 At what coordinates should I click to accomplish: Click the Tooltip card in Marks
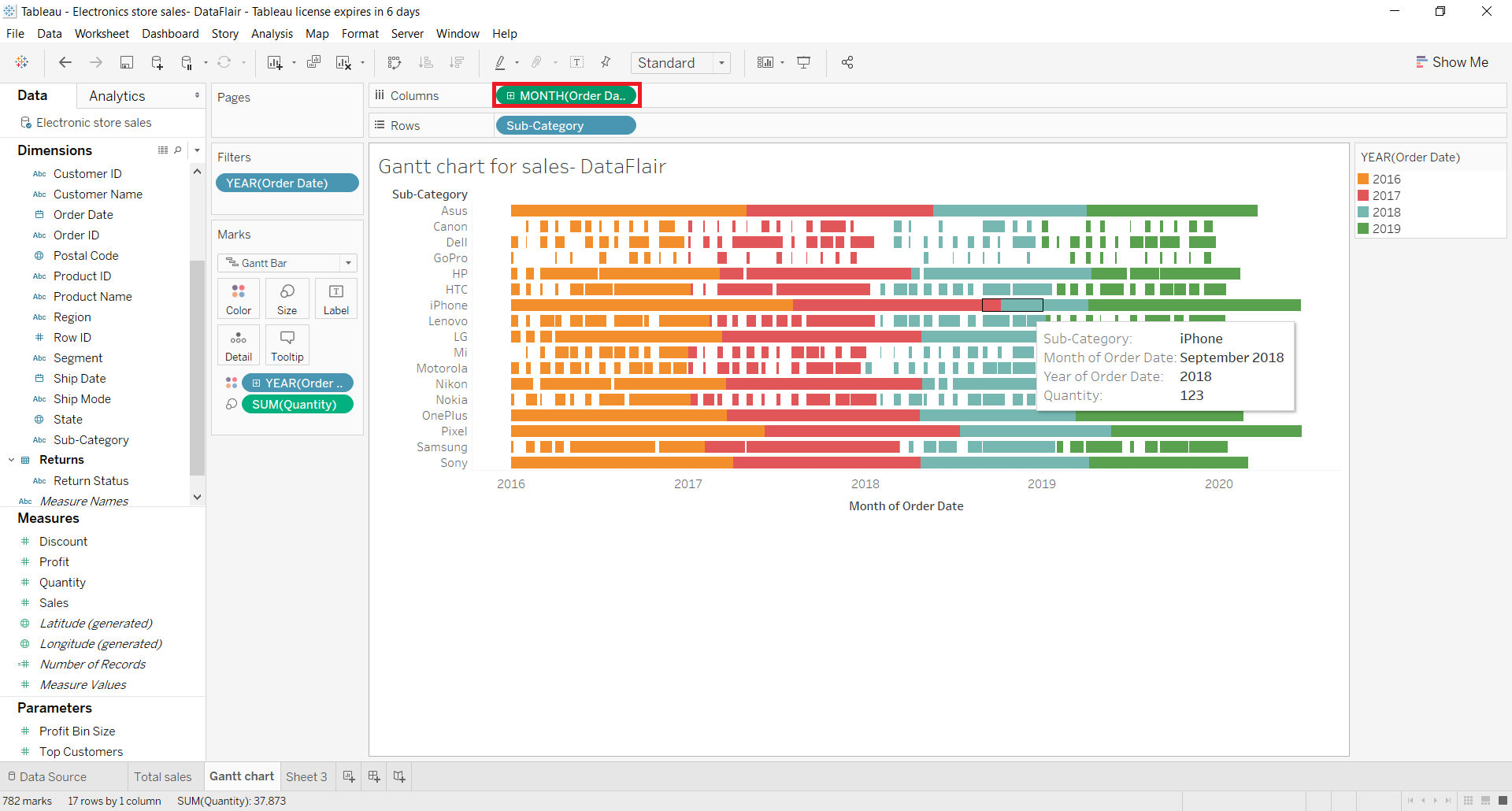(287, 345)
